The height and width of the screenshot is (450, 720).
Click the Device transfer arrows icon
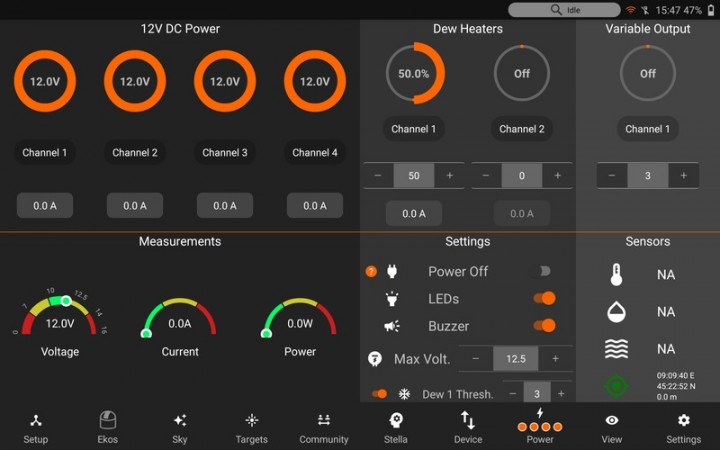click(468, 421)
